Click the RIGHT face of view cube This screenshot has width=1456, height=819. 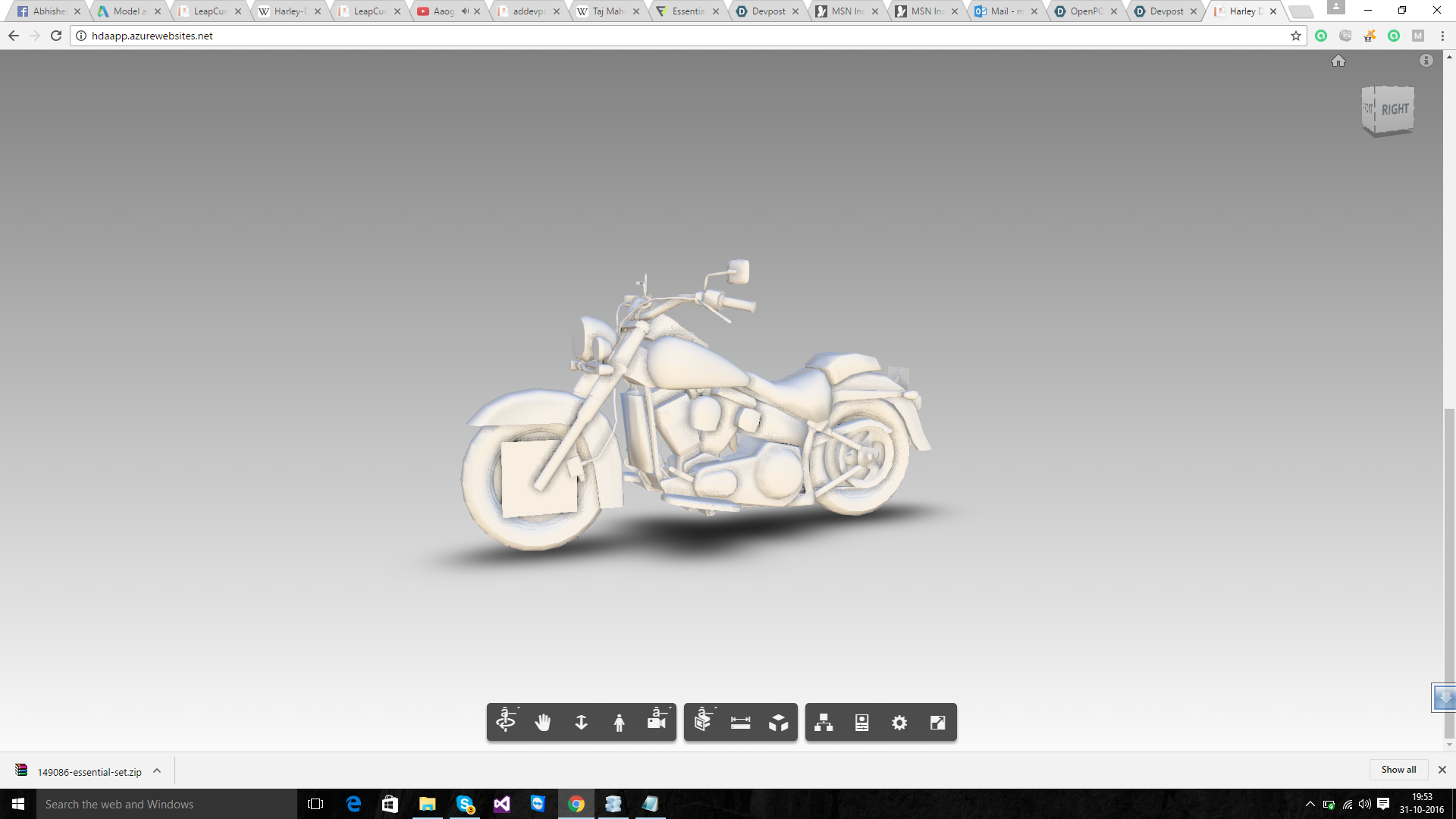pyautogui.click(x=1395, y=110)
